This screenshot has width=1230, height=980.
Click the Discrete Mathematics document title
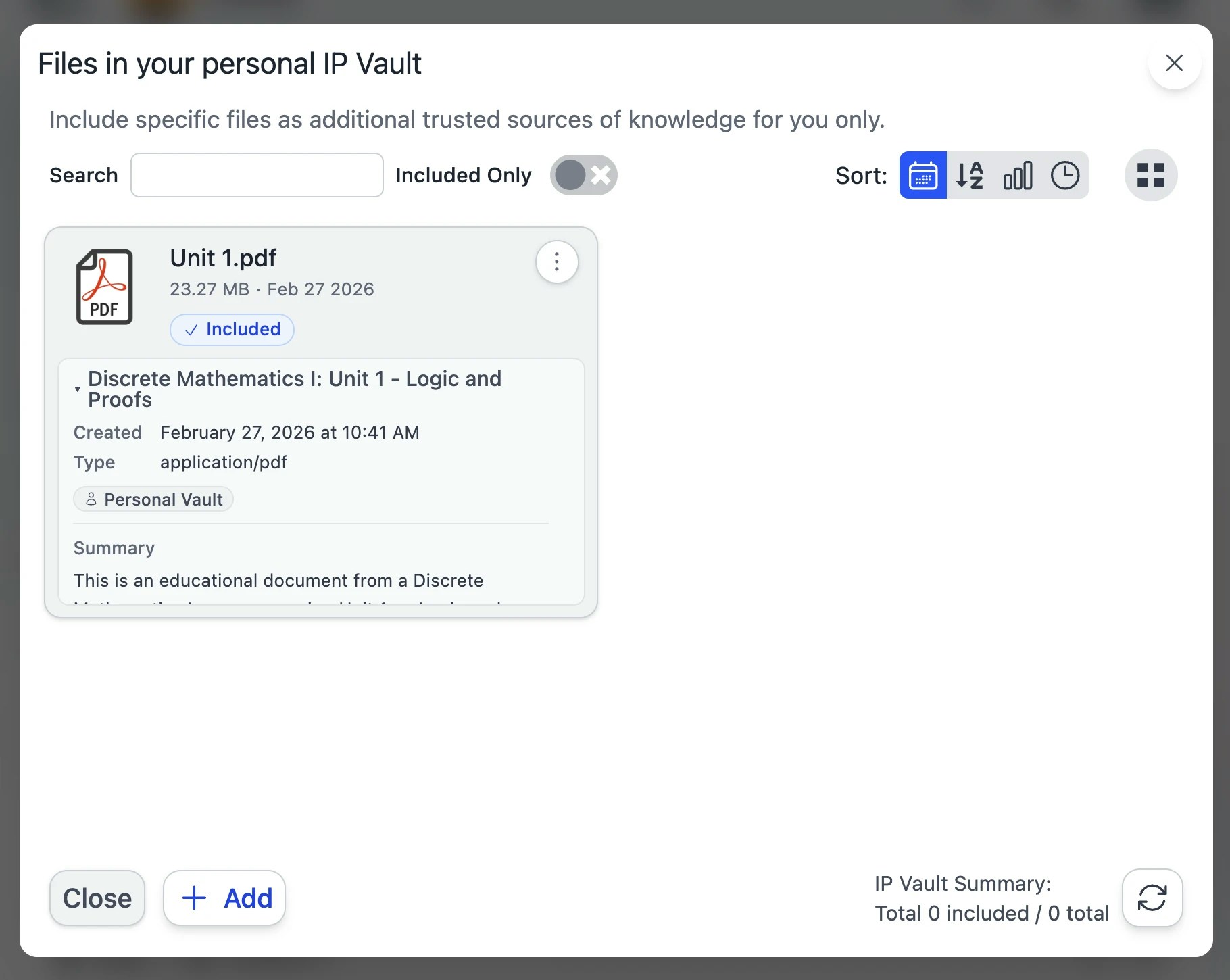(295, 389)
